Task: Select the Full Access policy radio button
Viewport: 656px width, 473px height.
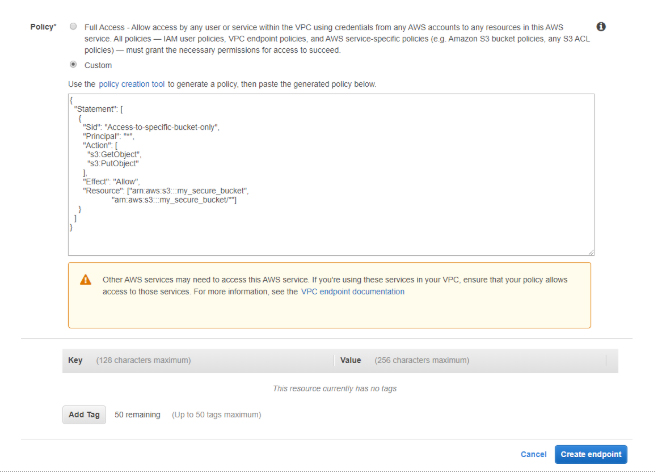Action: pos(73,26)
